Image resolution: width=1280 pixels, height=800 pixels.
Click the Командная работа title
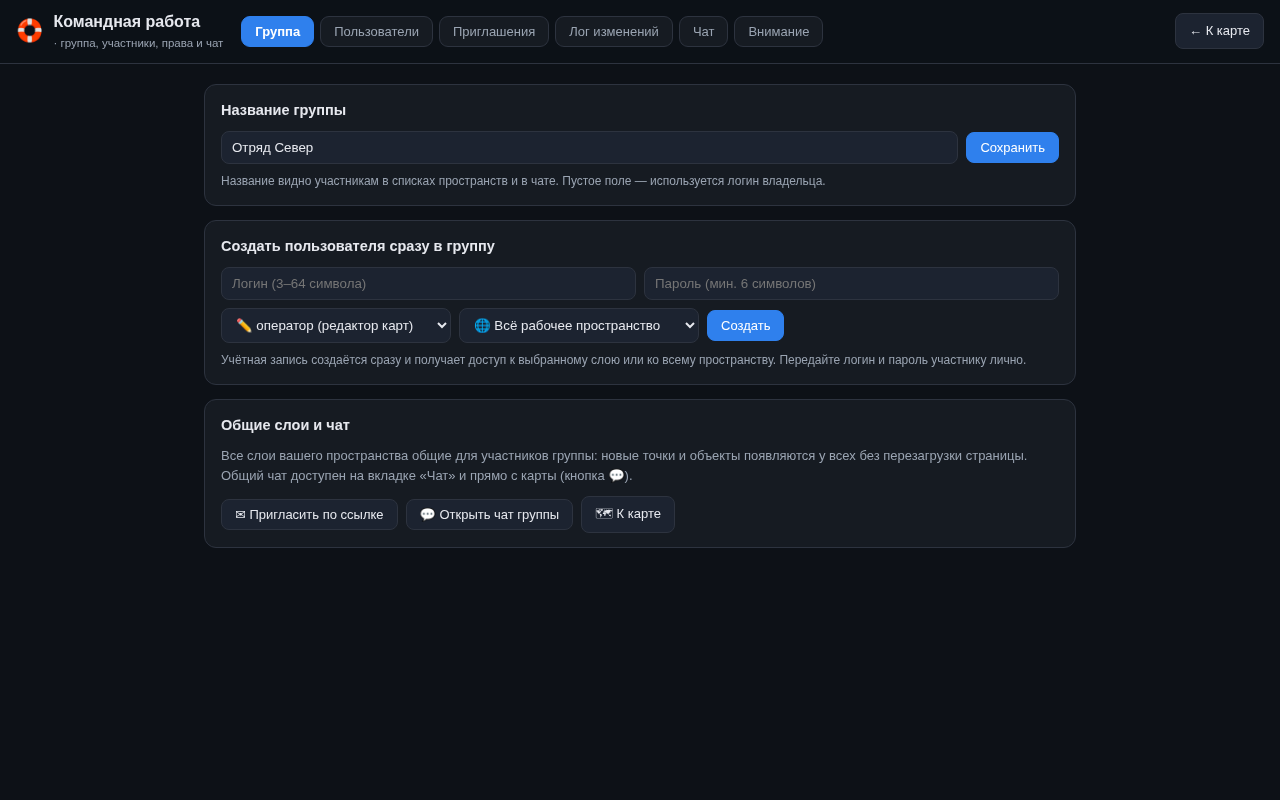(127, 22)
